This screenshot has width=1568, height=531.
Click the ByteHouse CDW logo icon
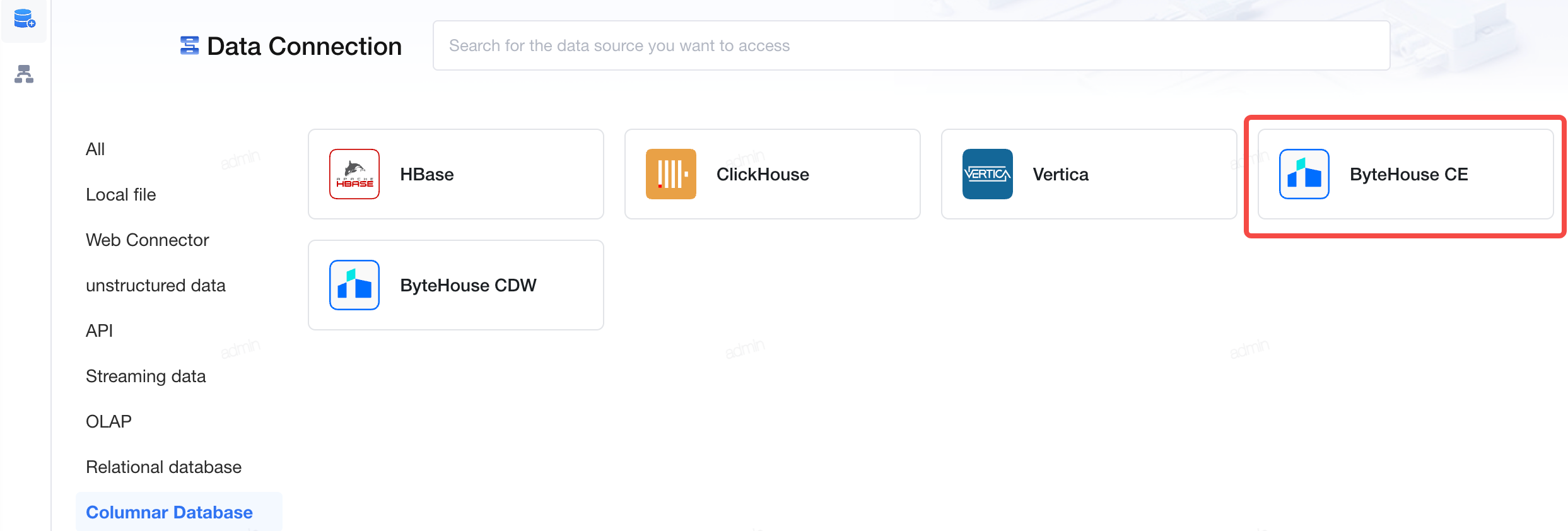coord(354,285)
